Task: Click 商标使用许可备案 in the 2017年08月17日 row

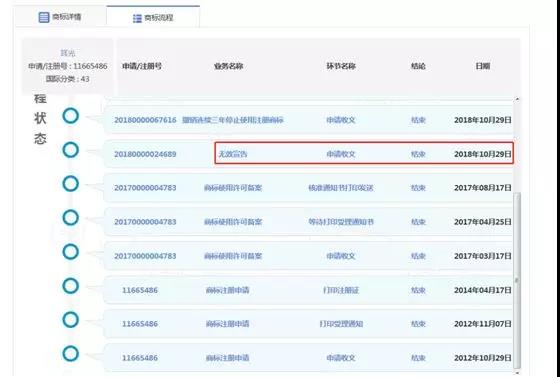Action: tap(233, 188)
